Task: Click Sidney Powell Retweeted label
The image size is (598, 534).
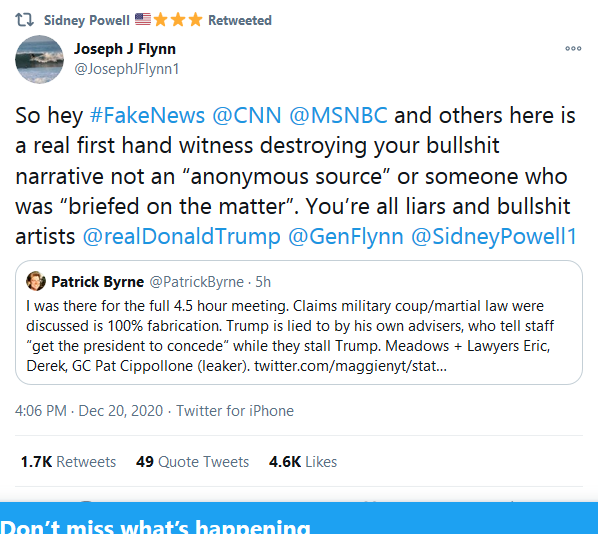Action: click(158, 20)
